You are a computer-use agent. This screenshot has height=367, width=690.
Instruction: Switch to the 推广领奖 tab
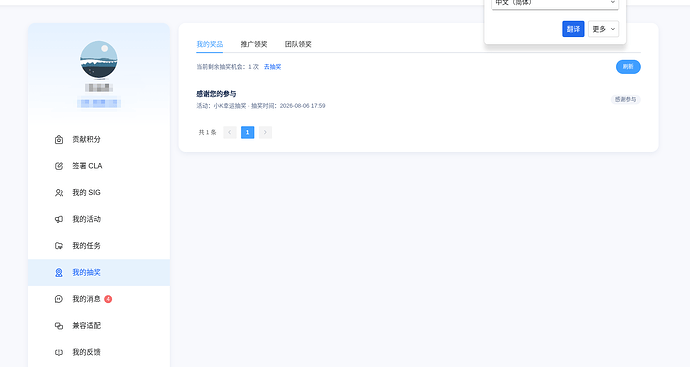tap(254, 44)
